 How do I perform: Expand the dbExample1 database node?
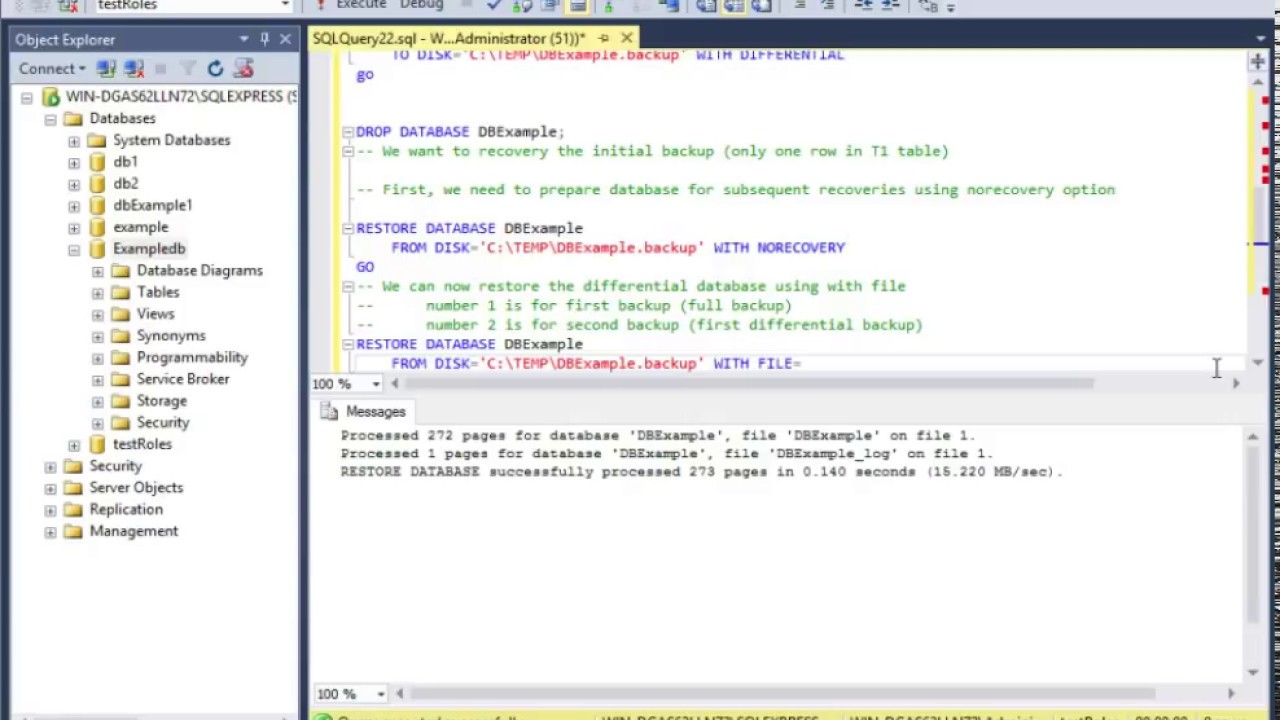pos(74,206)
